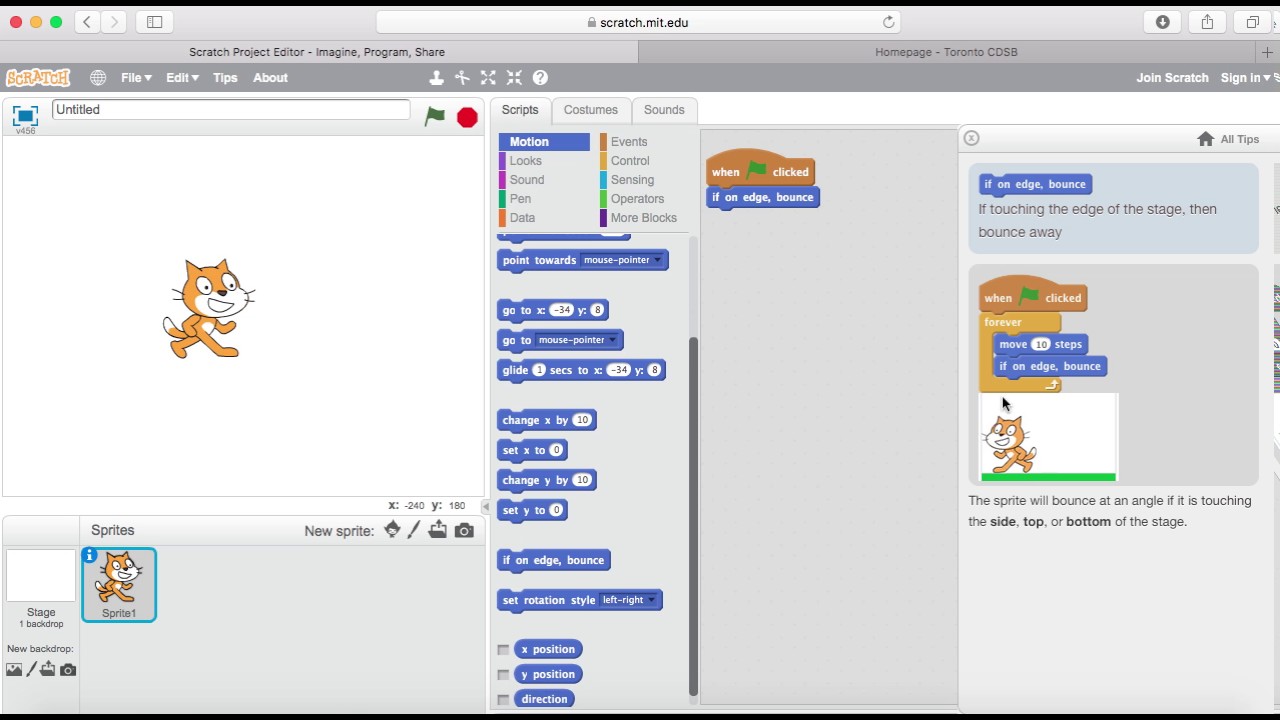Open a new Safari tab
The width and height of the screenshot is (1280, 720).
[x=1267, y=52]
